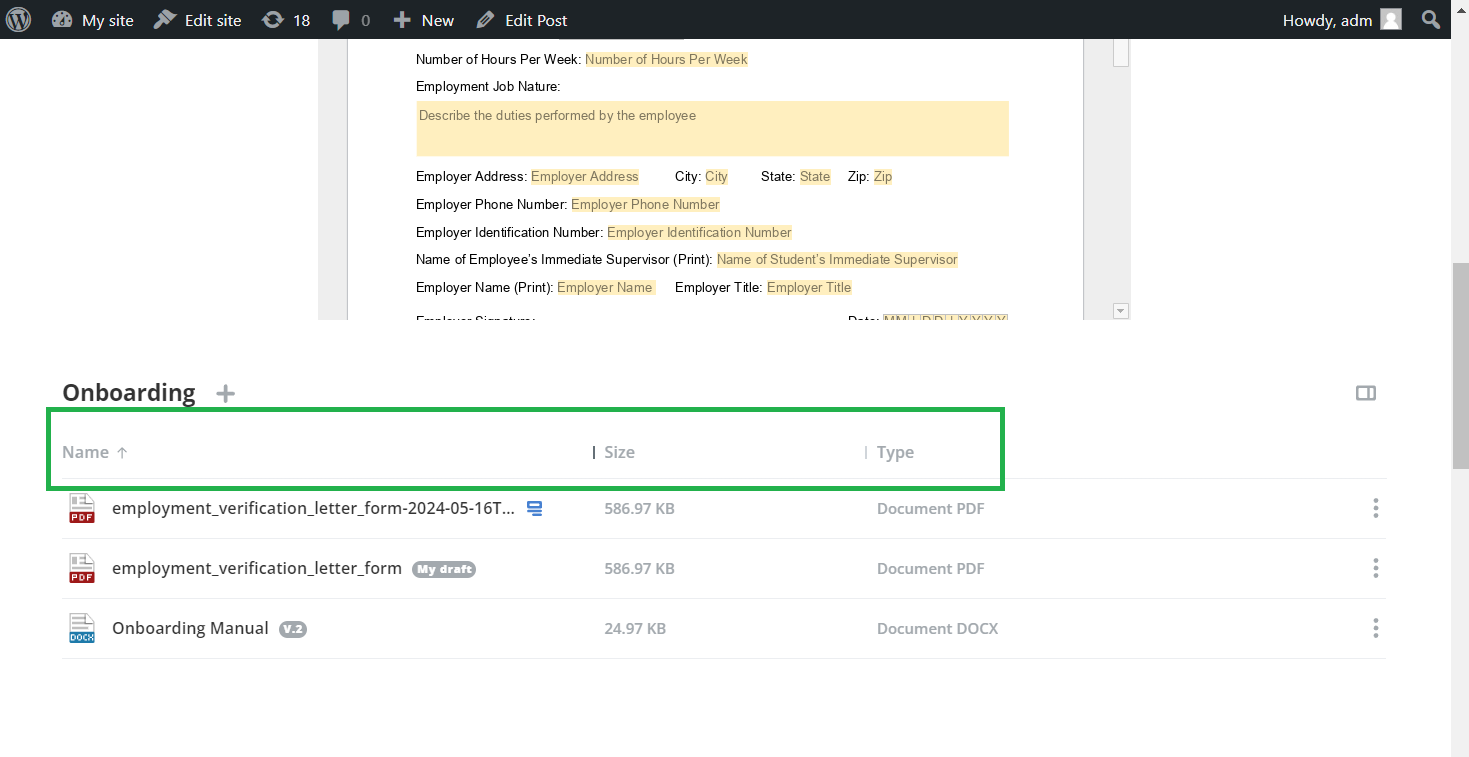Screen dimensions: 1469x757
Task: Click the form icon beside the first PDF
Action: [535, 509]
